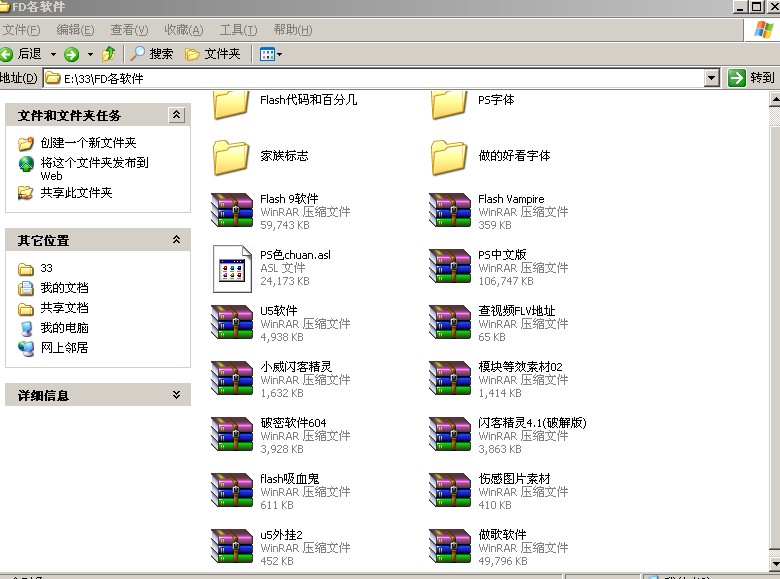Viewport: 780px width, 579px height.
Task: Expand the address bar dropdown arrow
Action: [711, 78]
